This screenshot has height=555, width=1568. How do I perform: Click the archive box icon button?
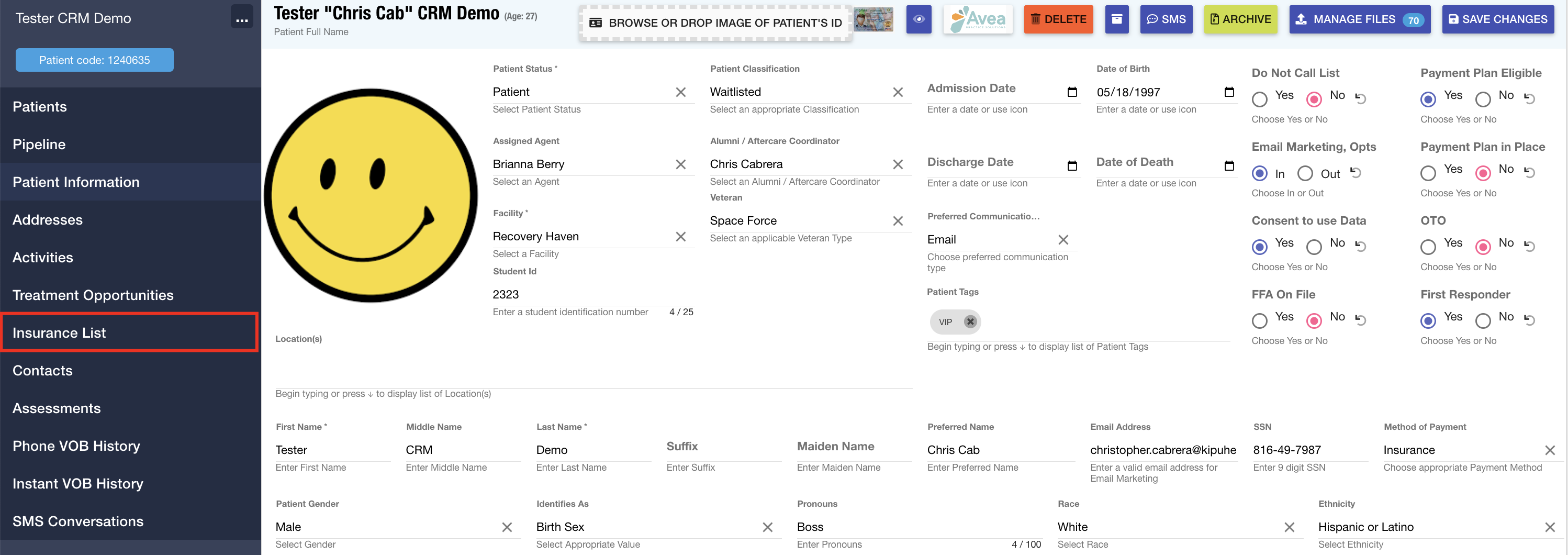[1116, 19]
